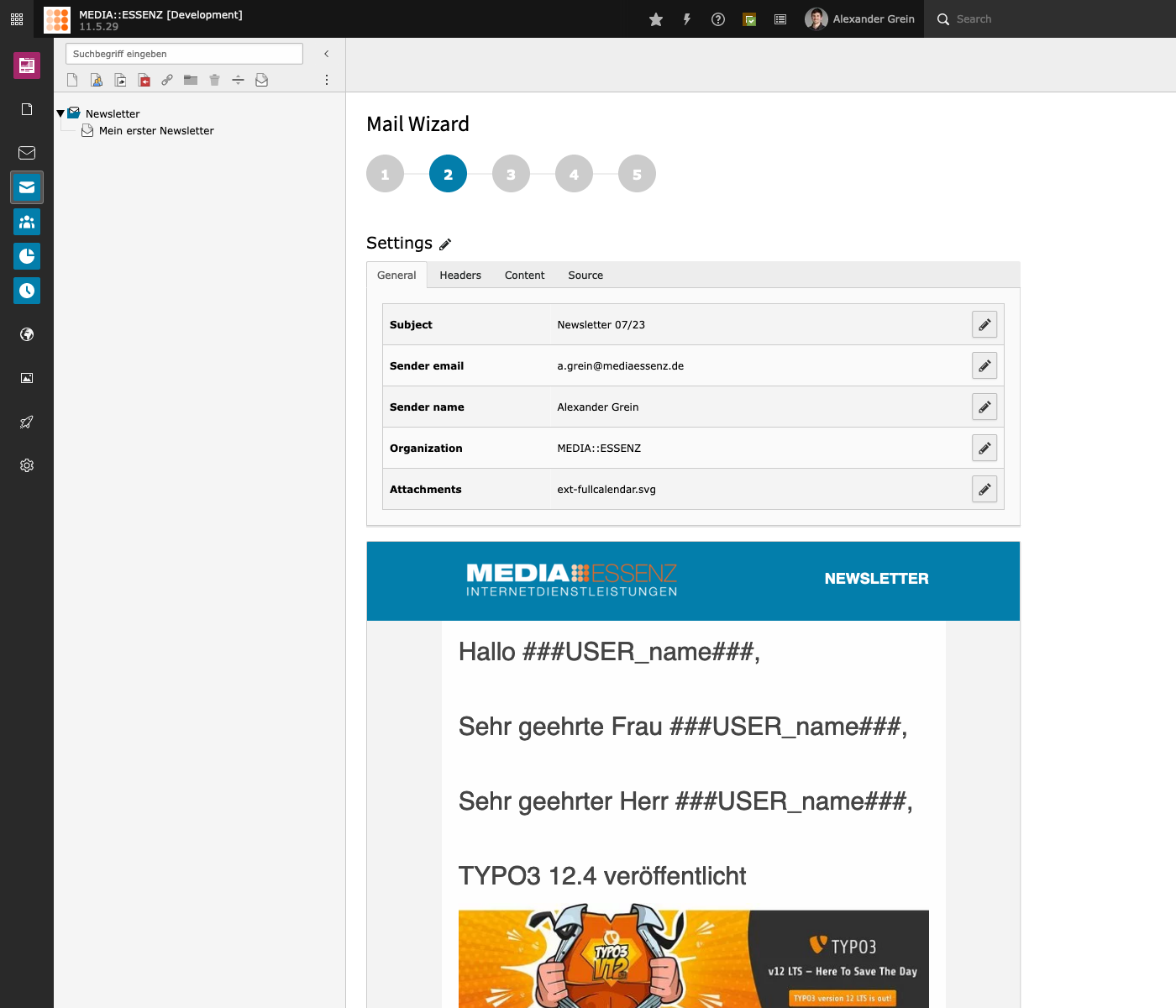
Task: Edit the Attachments with its pencil button
Action: (984, 489)
